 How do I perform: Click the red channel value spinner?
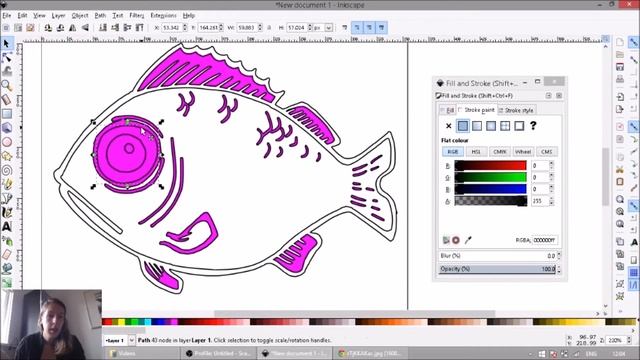click(x=551, y=165)
